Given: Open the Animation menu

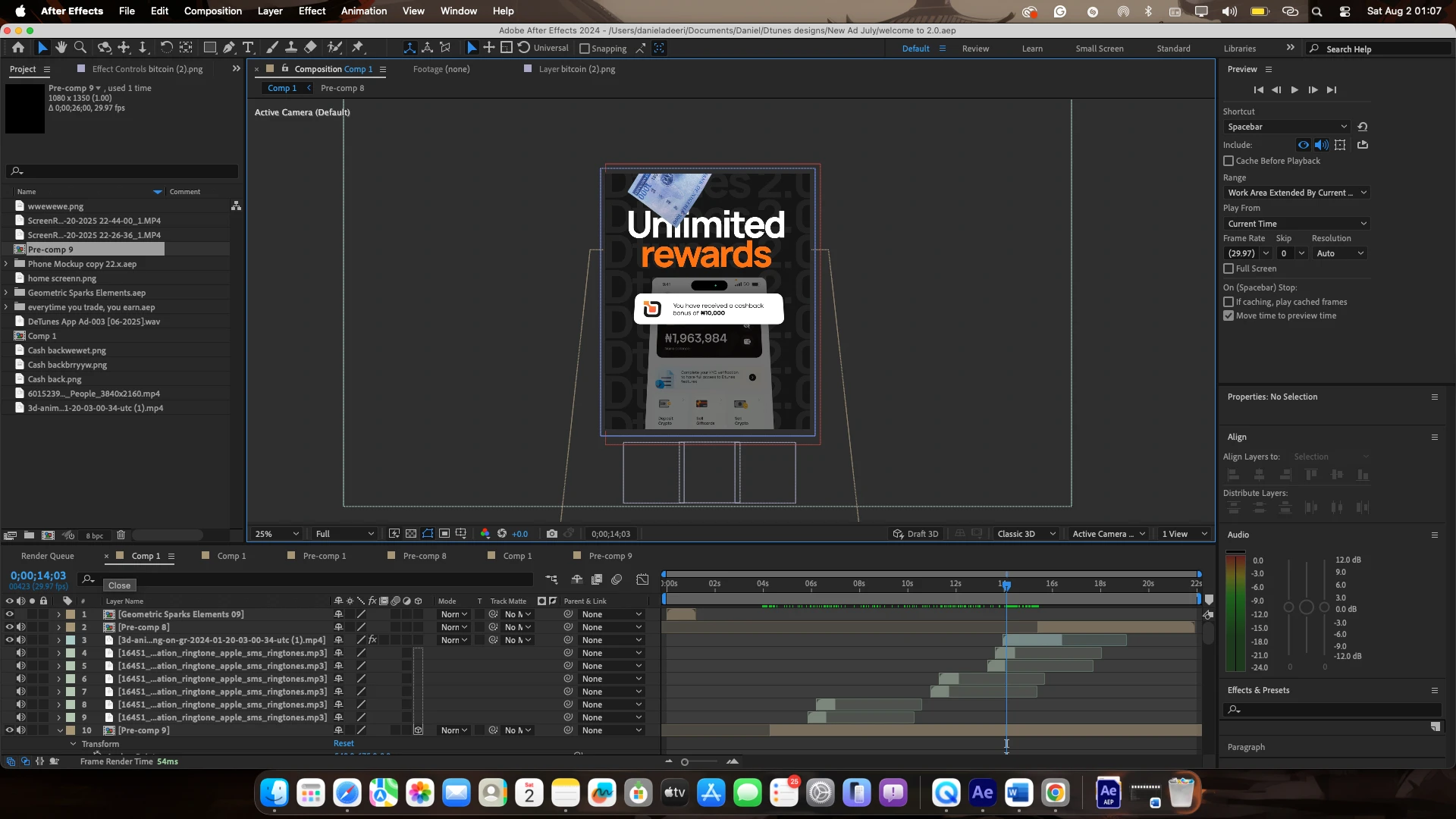Looking at the screenshot, I should 364,11.
